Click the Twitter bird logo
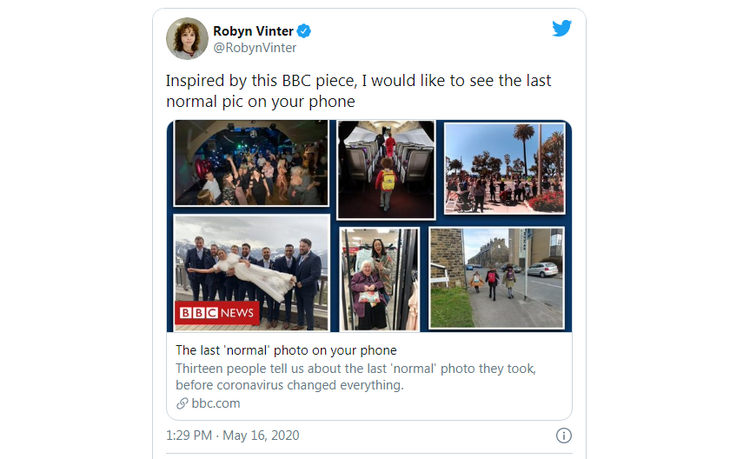Viewport: 730px width, 459px height. click(562, 28)
